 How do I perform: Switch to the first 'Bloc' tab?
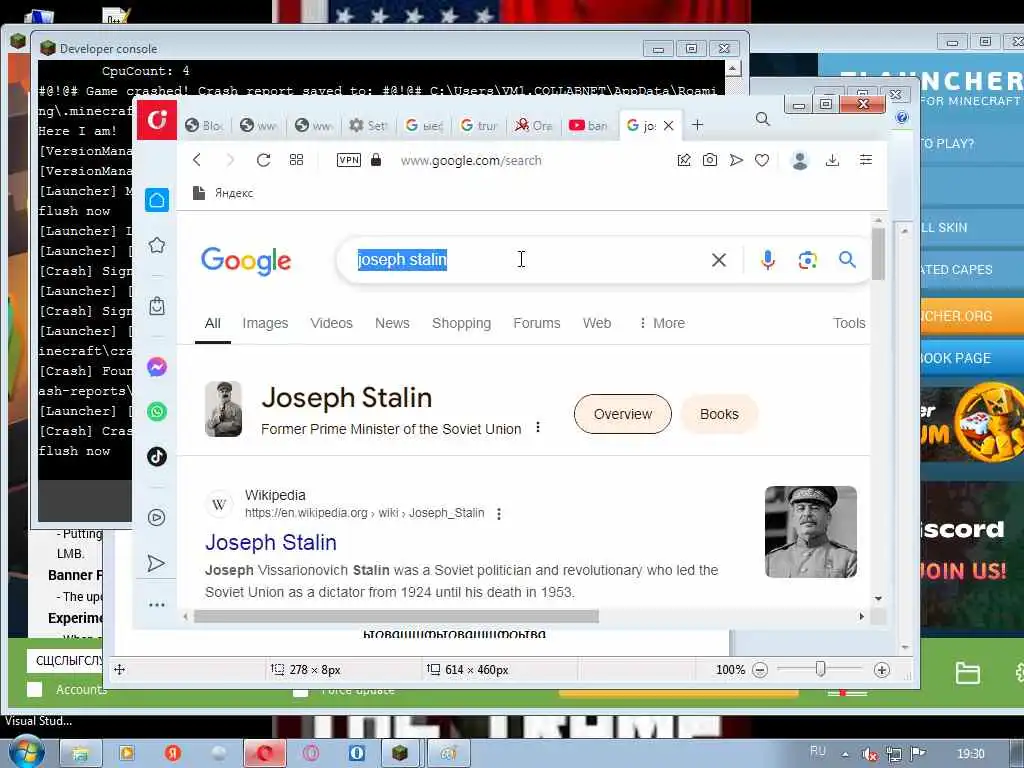point(203,125)
